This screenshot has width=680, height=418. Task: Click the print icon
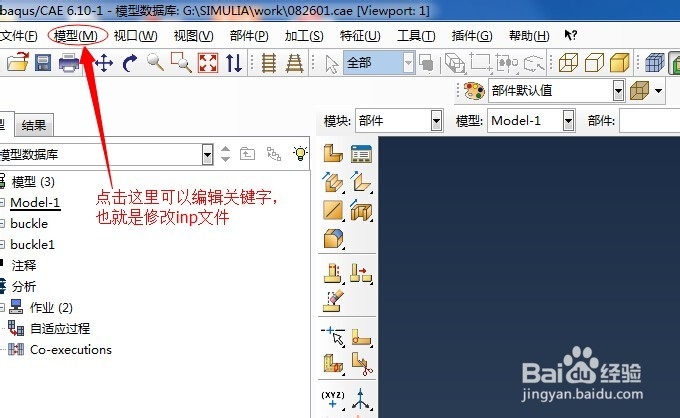[x=69, y=63]
